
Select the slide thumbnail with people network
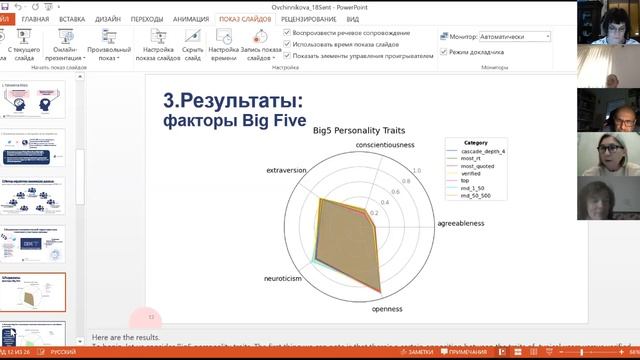pyautogui.click(x=33, y=196)
